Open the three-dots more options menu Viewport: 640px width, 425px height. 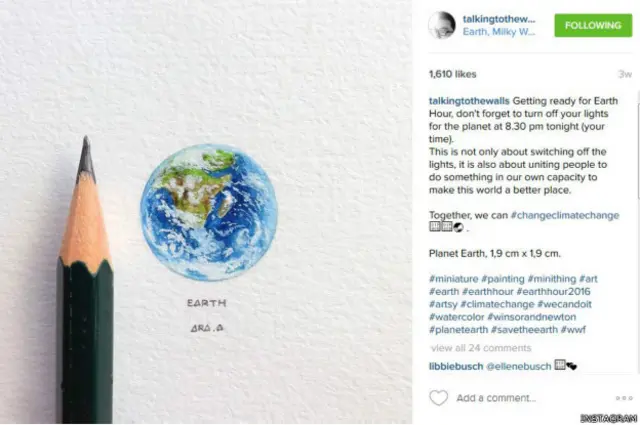coord(624,398)
